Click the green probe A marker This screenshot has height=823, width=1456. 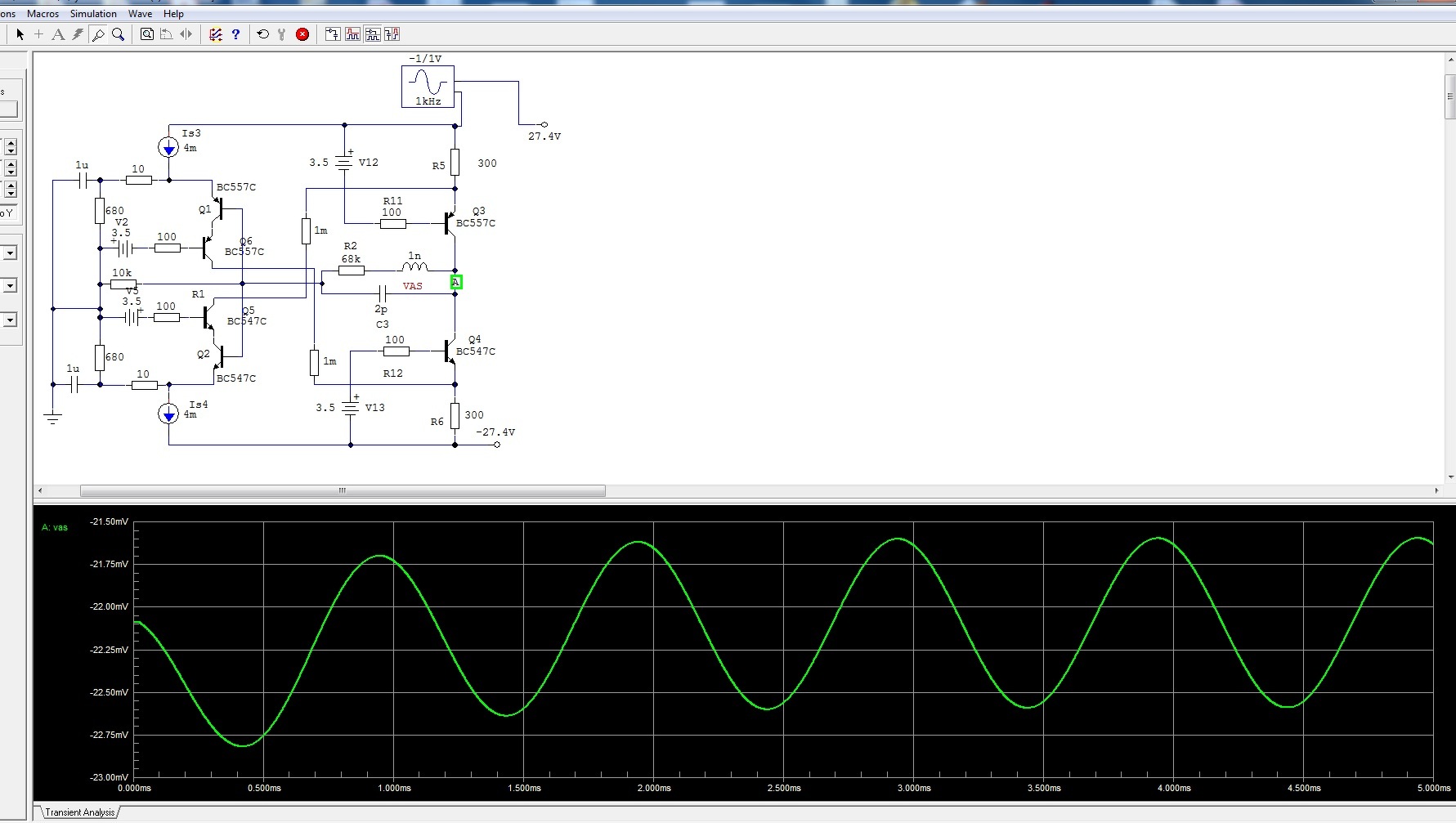tap(456, 282)
